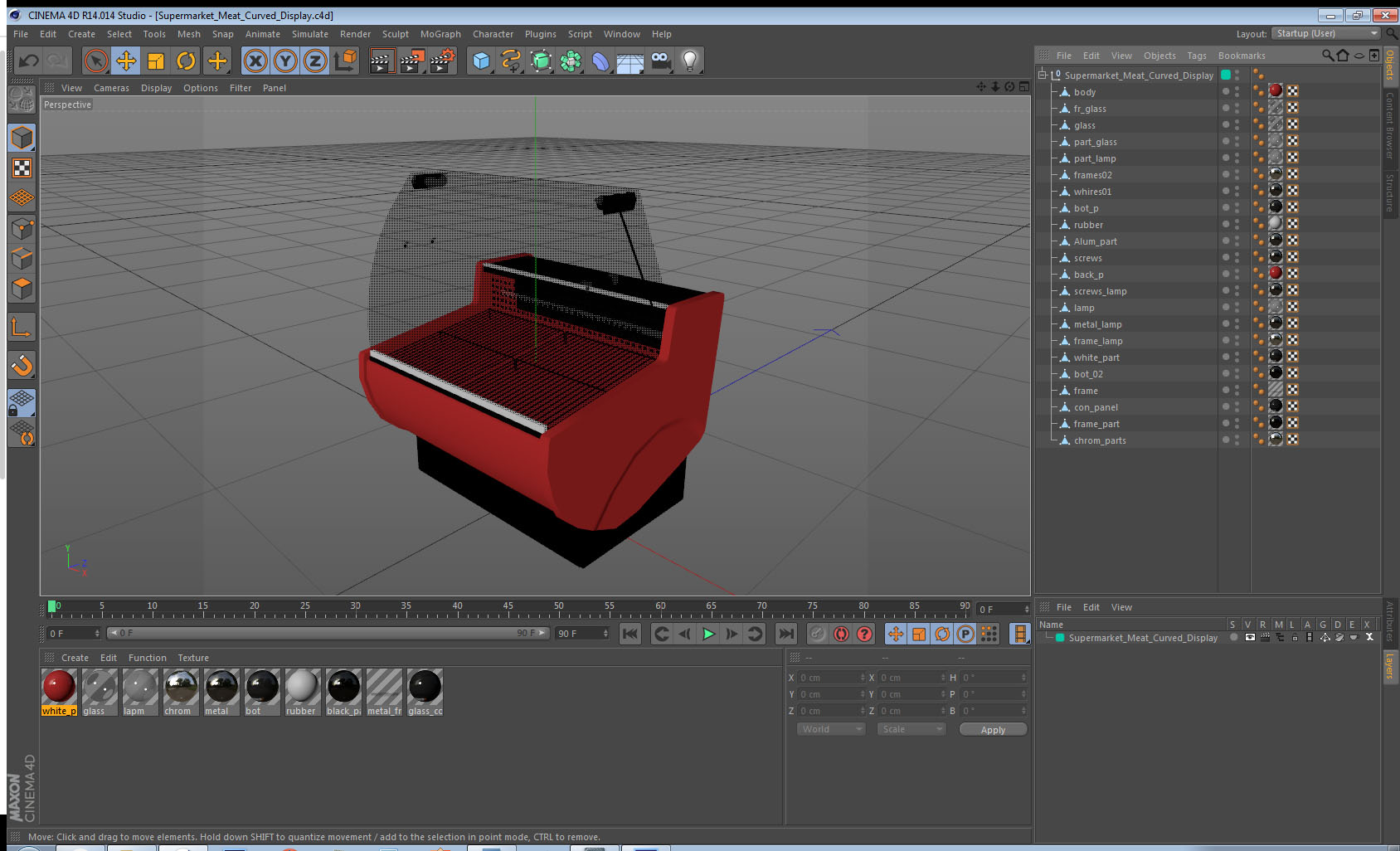Toggle the Snap magnet icon

pyautogui.click(x=22, y=365)
